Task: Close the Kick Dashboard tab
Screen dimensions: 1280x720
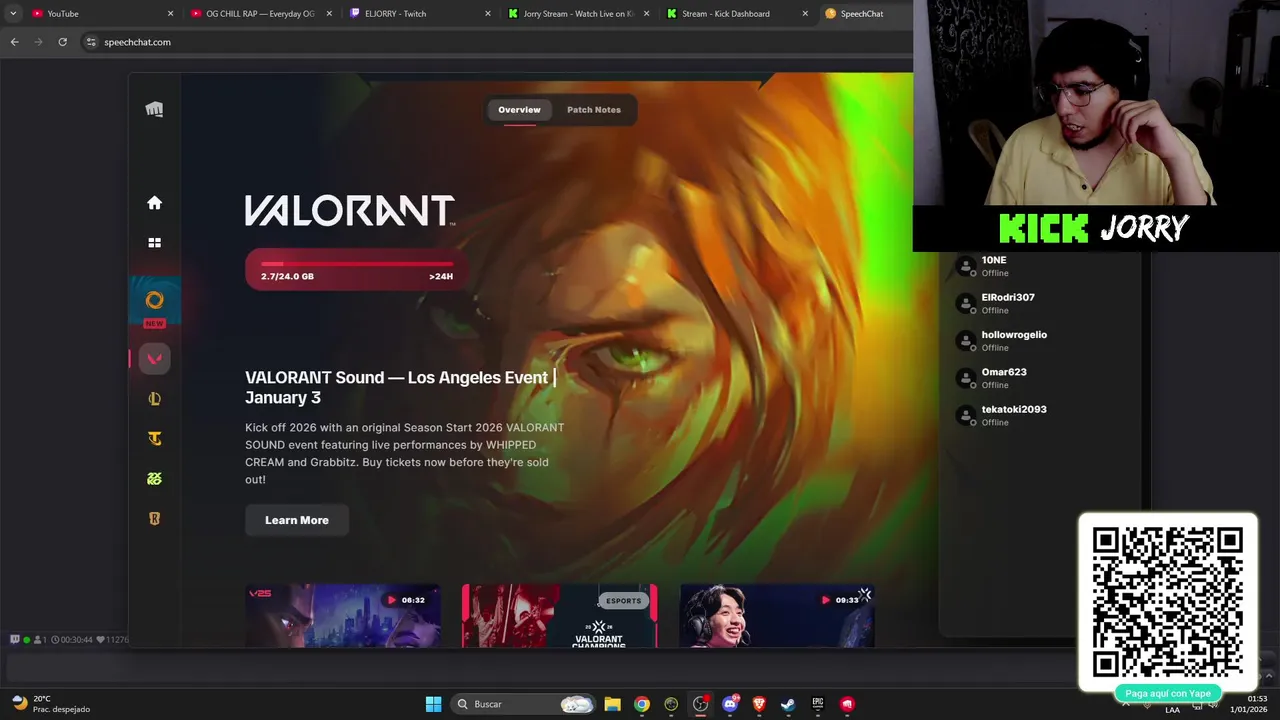Action: coord(805,14)
